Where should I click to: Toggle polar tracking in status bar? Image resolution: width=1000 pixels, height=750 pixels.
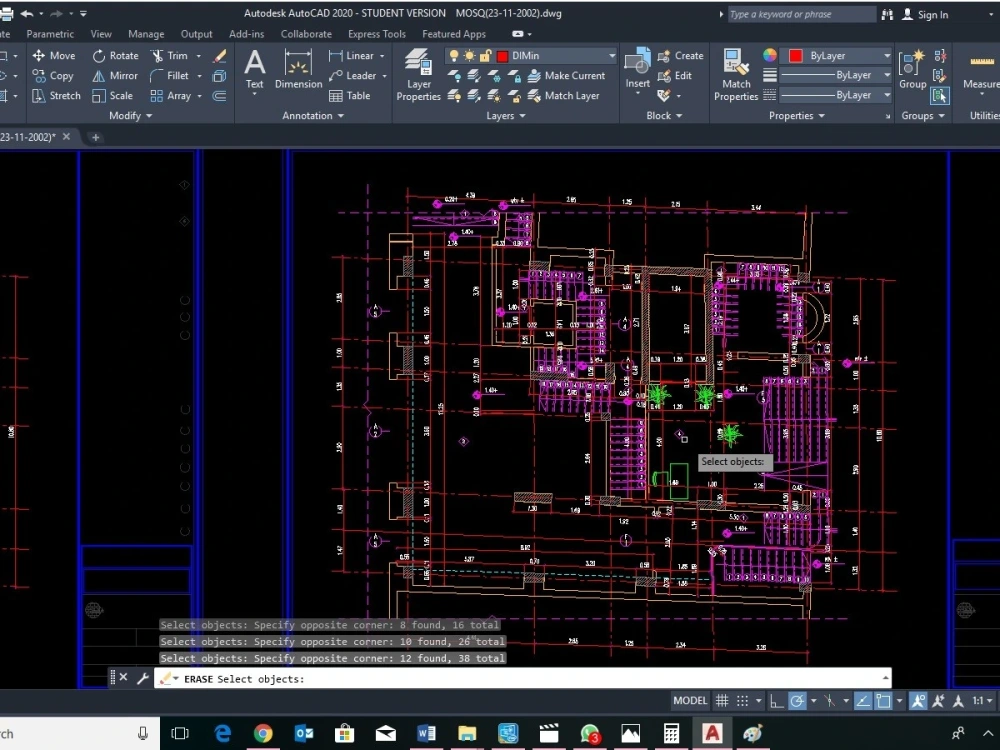[x=797, y=700]
